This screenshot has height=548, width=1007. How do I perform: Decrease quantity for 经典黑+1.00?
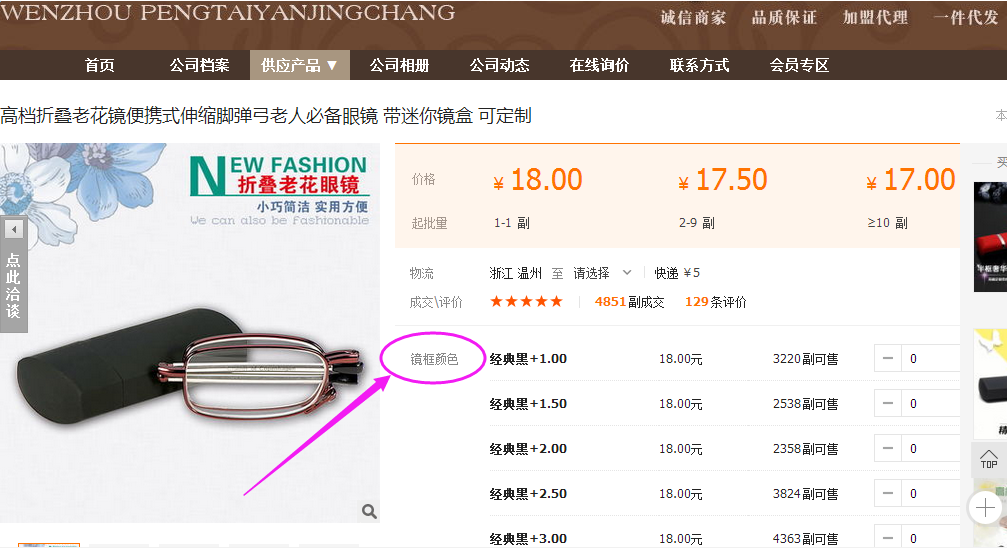click(888, 358)
